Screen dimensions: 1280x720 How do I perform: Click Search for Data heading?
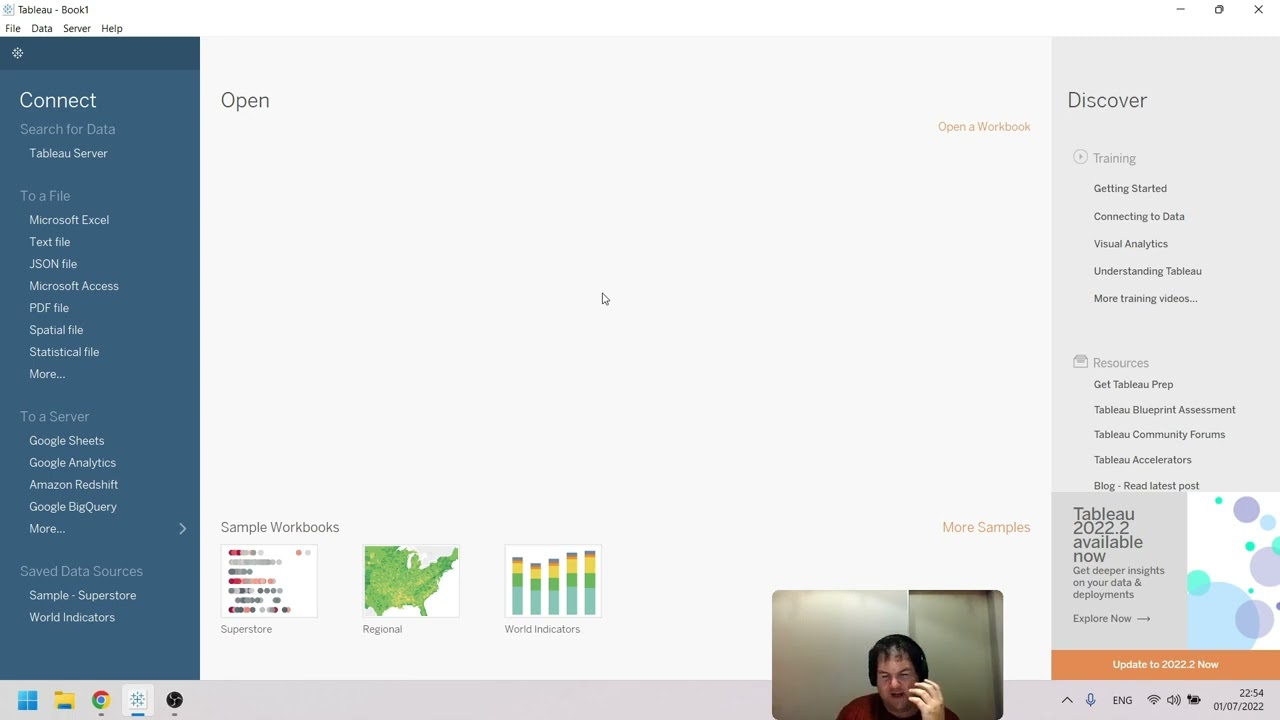pos(68,129)
